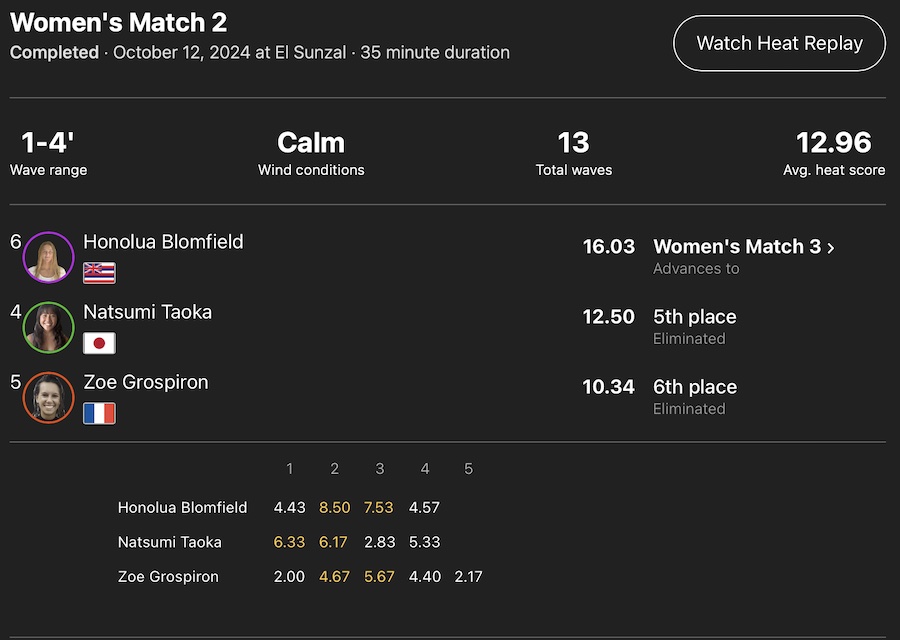Click Honolua Blomfield's avatar photo
Screen dimensions: 900x640
48,257
